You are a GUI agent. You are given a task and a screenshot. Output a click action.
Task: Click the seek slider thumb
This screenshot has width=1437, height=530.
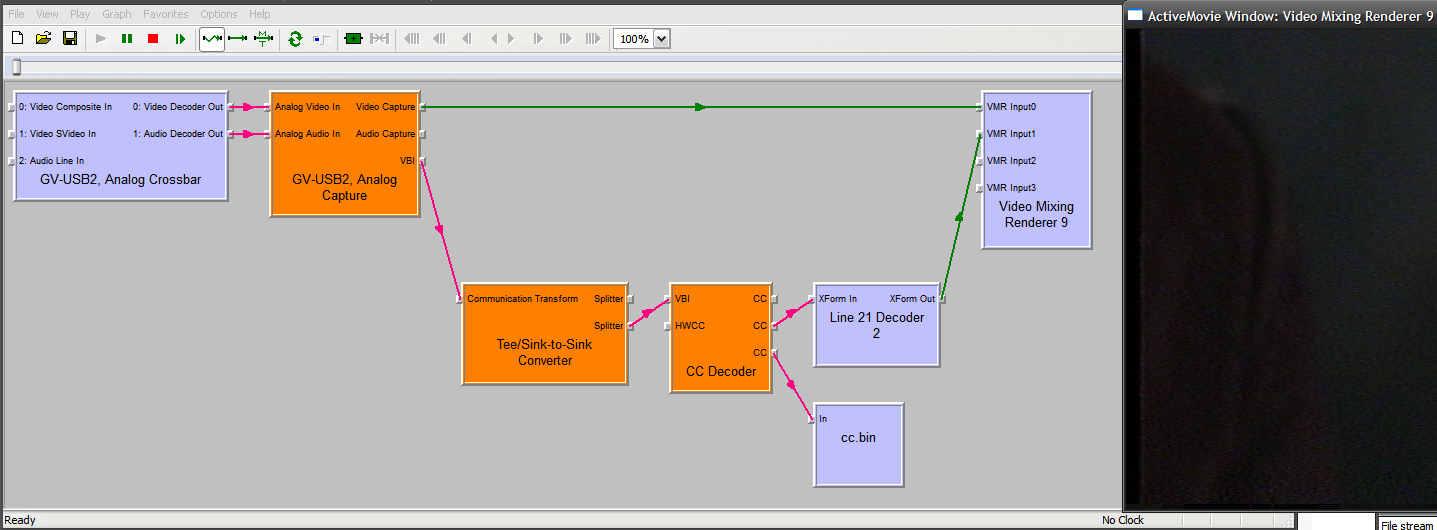(x=15, y=67)
